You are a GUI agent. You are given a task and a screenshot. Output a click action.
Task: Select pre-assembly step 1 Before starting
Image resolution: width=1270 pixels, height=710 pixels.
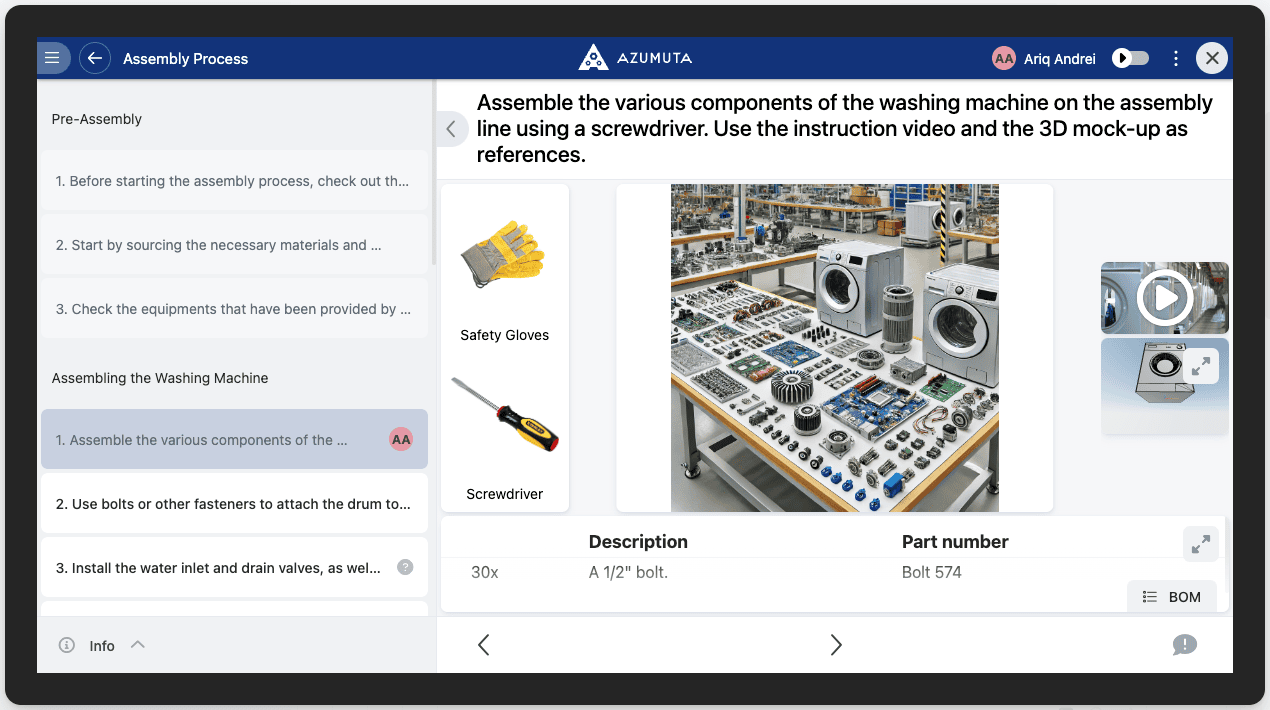(x=234, y=181)
